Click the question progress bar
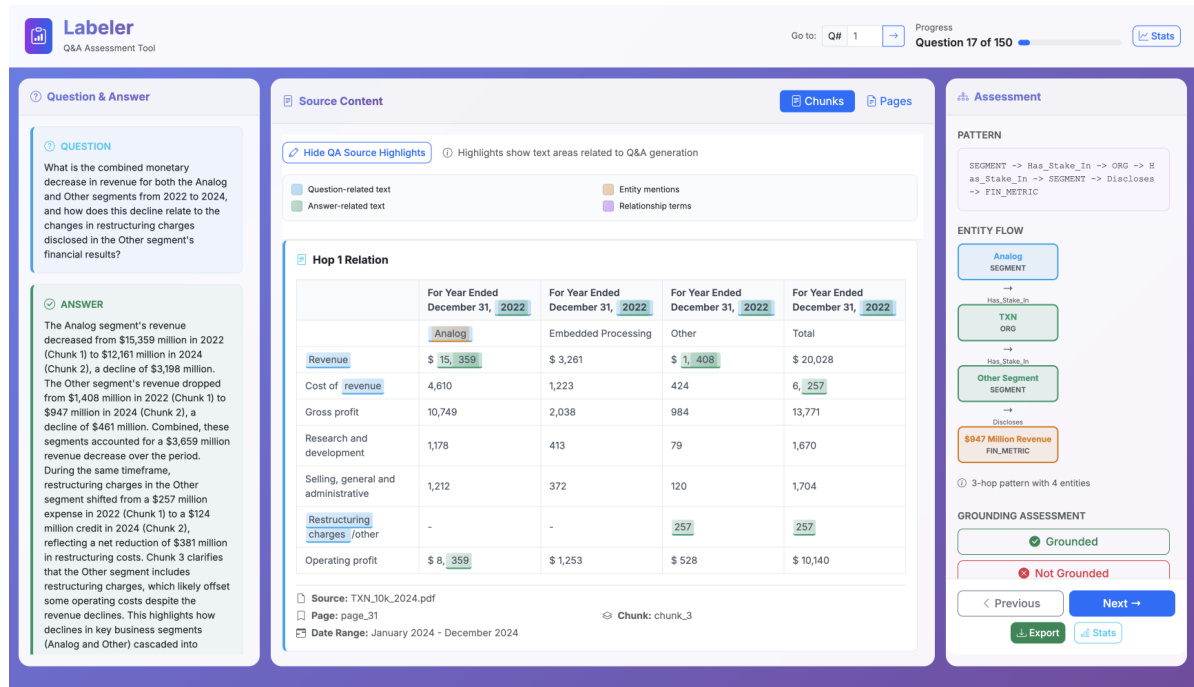The image size is (1194, 687). click(x=1069, y=43)
